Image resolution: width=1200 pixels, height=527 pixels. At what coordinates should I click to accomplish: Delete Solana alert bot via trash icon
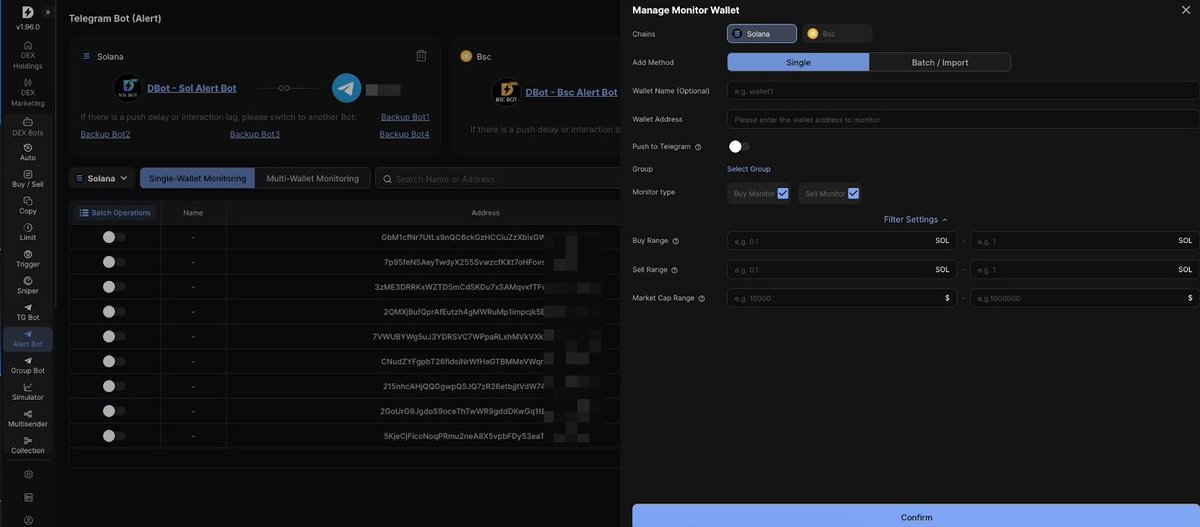[x=421, y=56]
